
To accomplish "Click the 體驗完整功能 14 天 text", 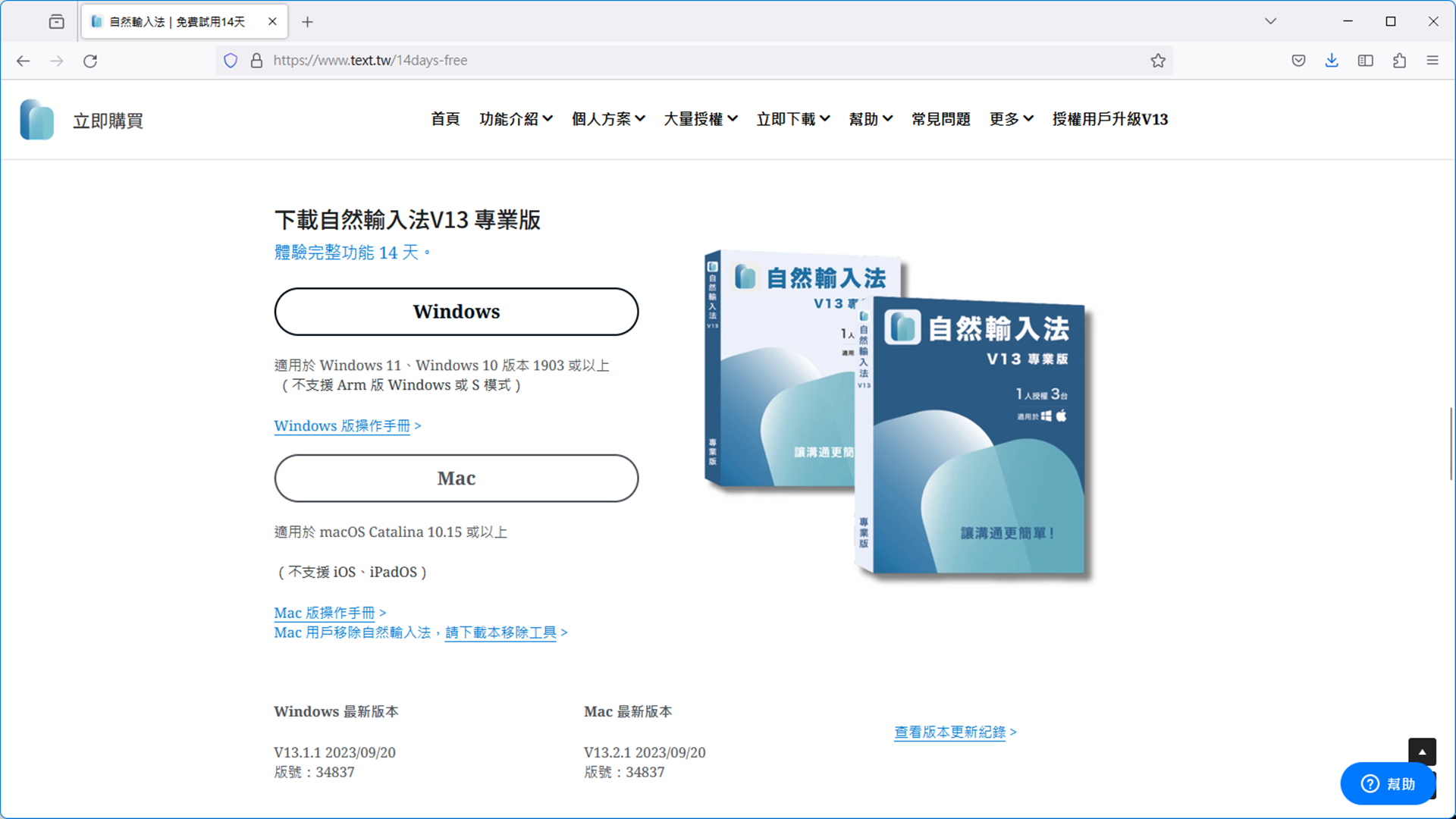I will click(x=352, y=253).
